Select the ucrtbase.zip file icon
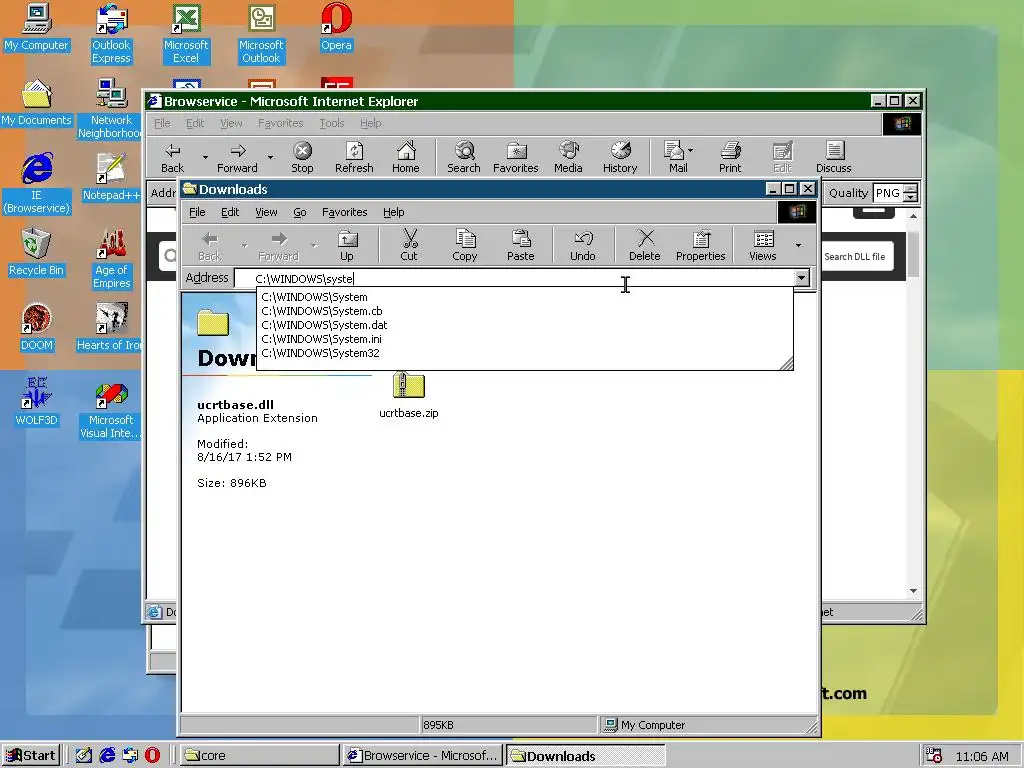Screen dimensions: 1024x768 pyautogui.click(x=409, y=385)
